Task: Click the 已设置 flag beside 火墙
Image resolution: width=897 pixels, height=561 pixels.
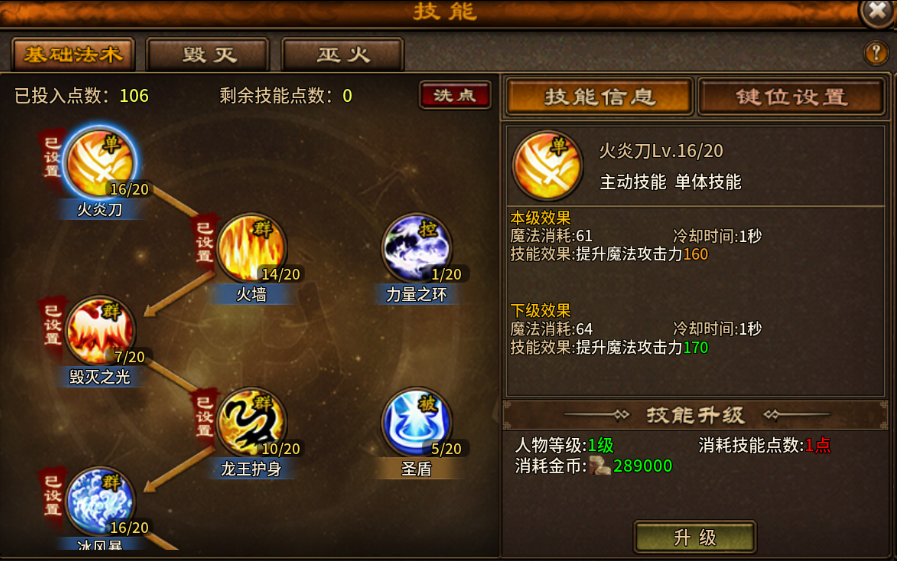Action: 204,242
